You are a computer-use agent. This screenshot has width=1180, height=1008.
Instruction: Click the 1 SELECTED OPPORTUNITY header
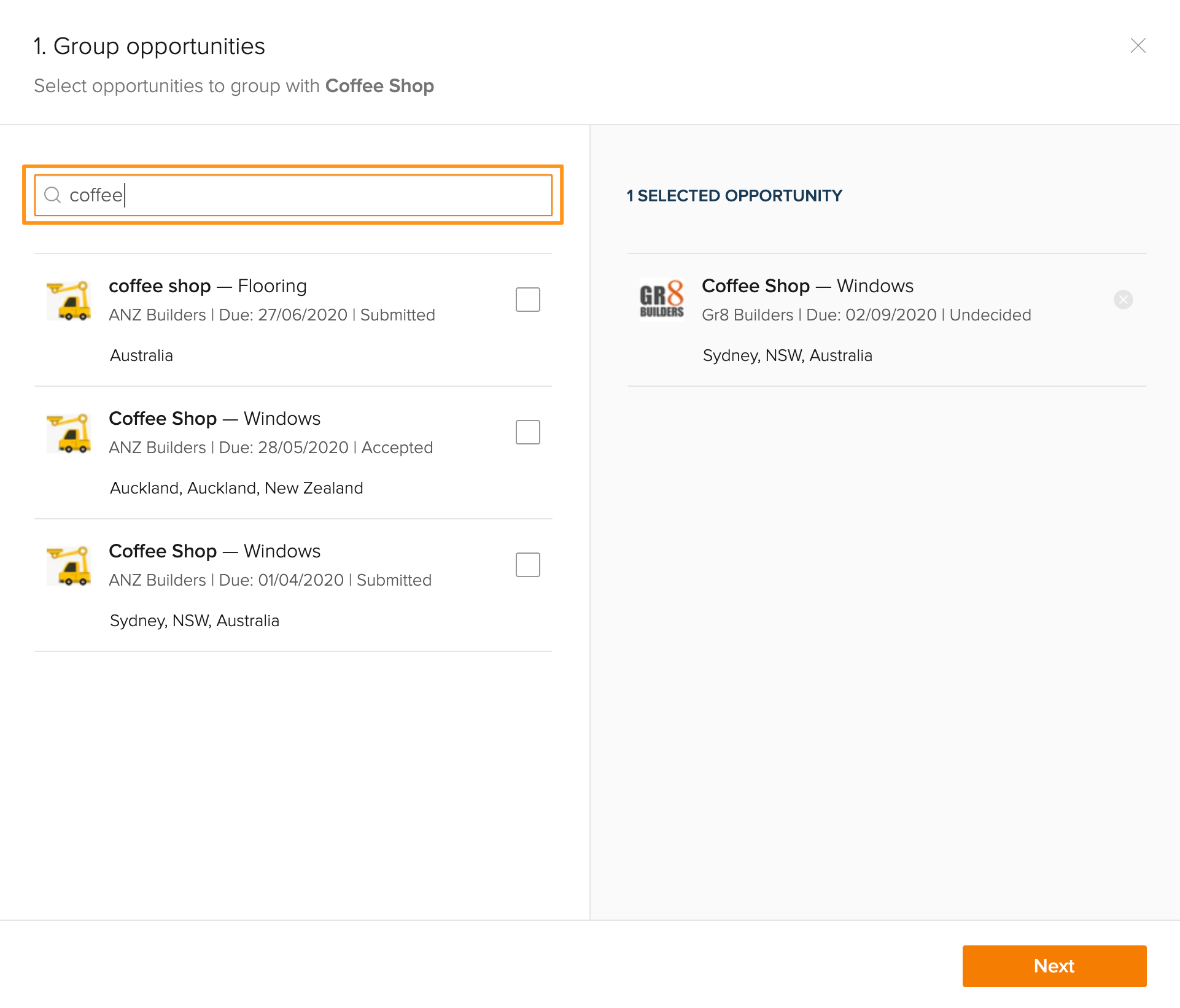click(x=734, y=196)
